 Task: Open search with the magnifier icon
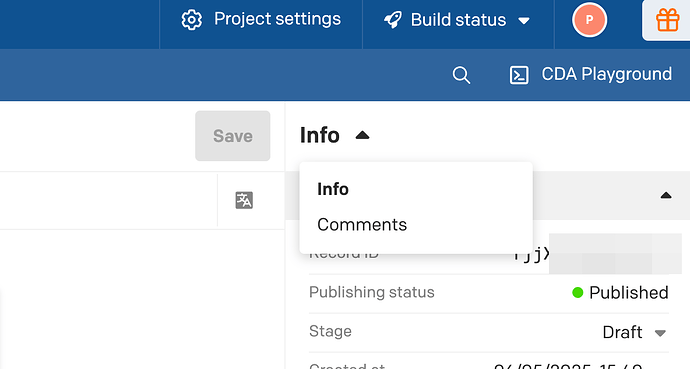point(461,75)
